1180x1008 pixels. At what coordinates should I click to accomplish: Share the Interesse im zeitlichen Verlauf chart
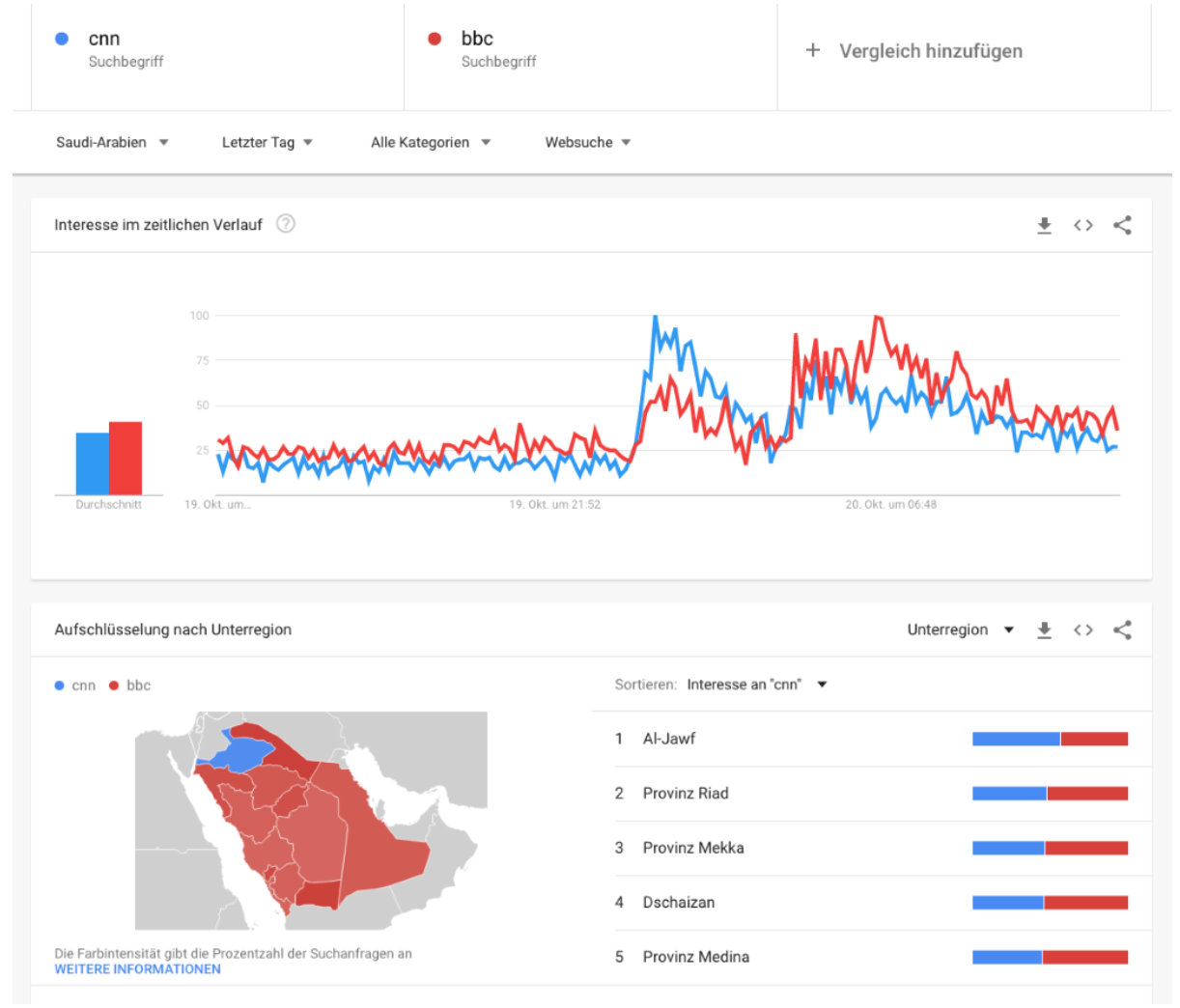tap(1122, 226)
